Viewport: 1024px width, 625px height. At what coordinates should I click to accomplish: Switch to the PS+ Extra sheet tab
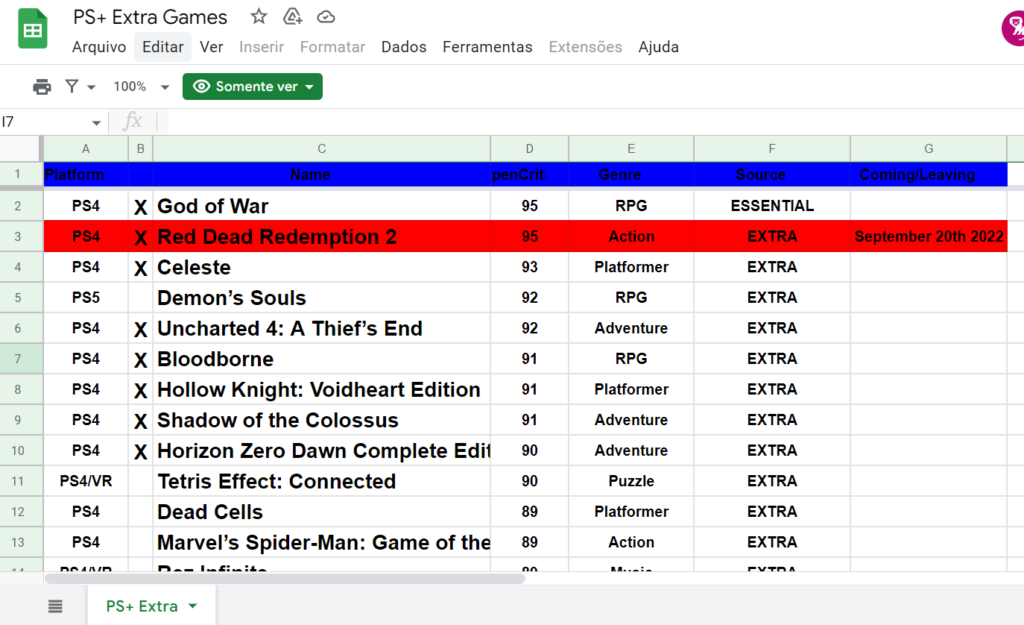[142, 606]
